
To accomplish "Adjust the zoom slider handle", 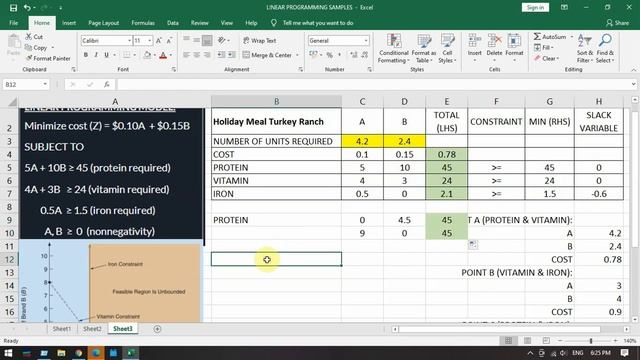I will pos(591,340).
